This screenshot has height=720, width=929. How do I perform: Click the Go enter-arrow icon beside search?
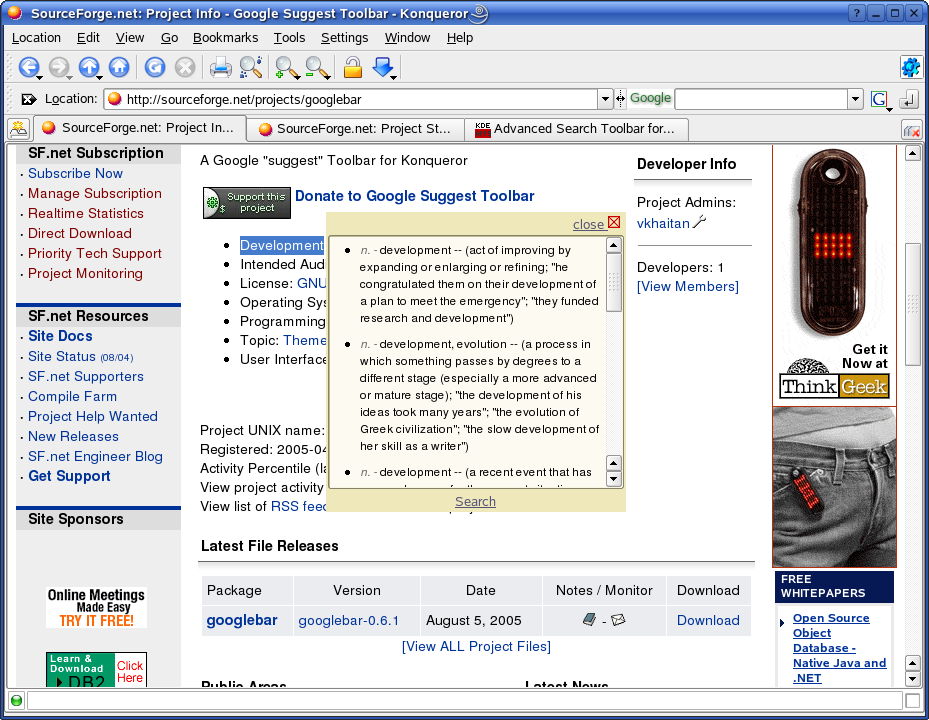pos(908,100)
